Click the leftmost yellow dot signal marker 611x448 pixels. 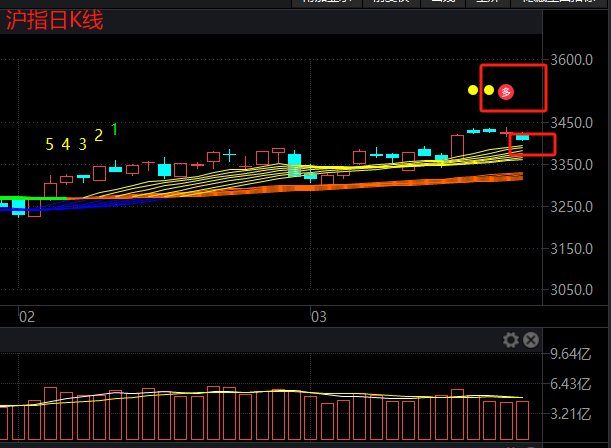[x=473, y=91]
